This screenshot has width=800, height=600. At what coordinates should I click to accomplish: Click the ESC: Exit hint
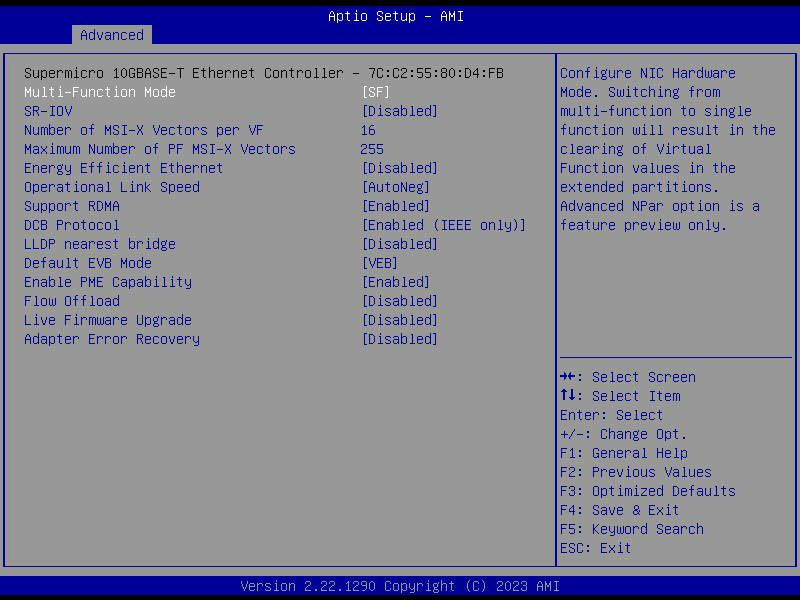pos(595,548)
